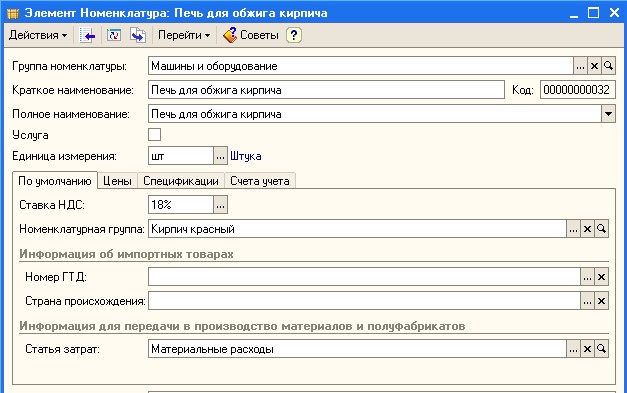Expand the Полное наименование dropdown arrow

pyautogui.click(x=608, y=114)
